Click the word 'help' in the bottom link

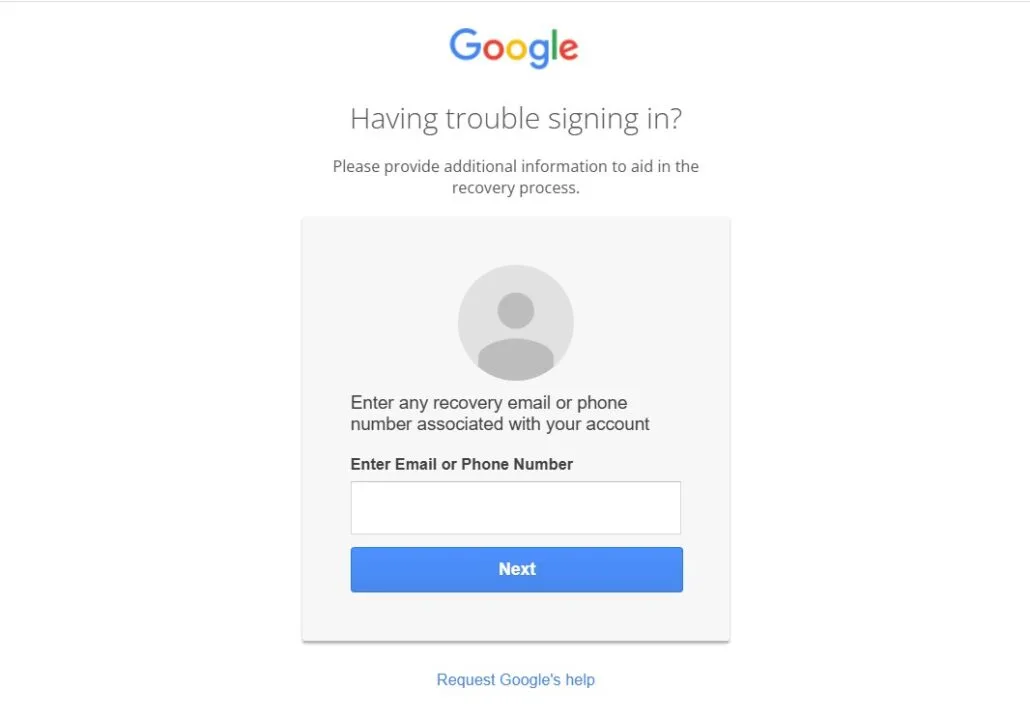pyautogui.click(x=580, y=679)
